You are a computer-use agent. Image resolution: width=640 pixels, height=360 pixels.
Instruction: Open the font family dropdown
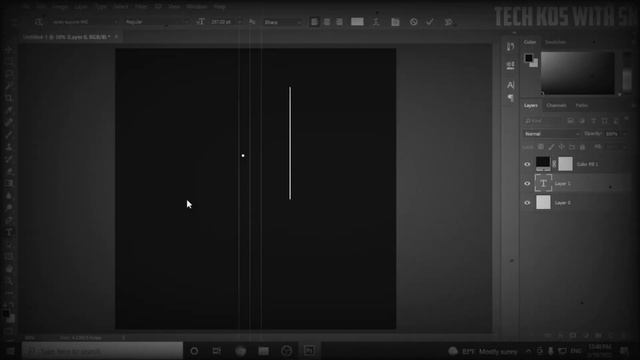[84, 22]
